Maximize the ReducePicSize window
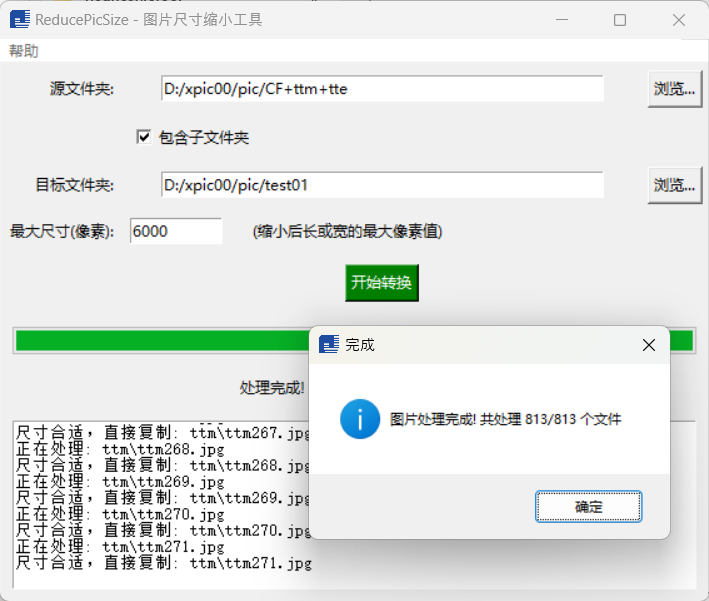Screen dimensions: 709x601 (620, 20)
